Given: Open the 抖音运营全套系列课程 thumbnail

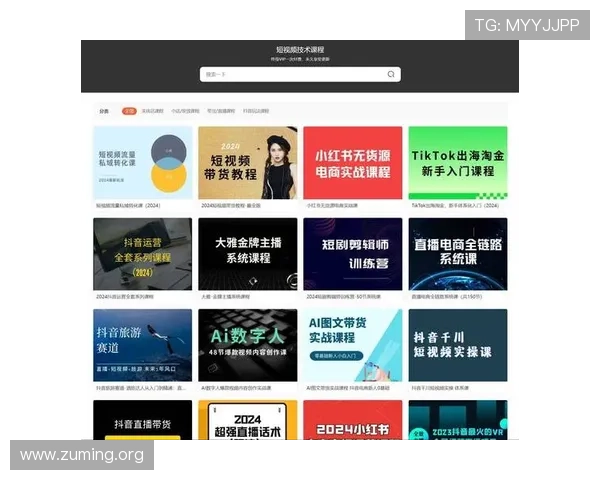Looking at the screenshot, I should point(143,254).
